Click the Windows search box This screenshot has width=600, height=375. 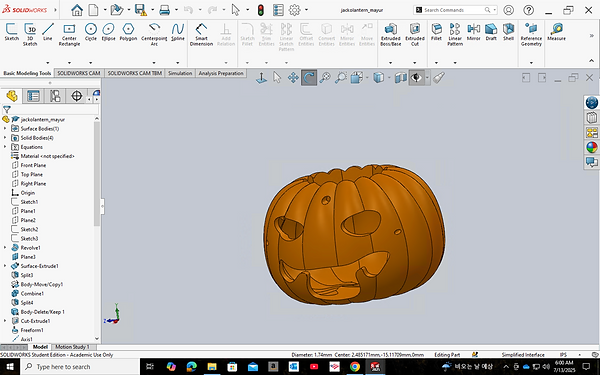point(79,367)
